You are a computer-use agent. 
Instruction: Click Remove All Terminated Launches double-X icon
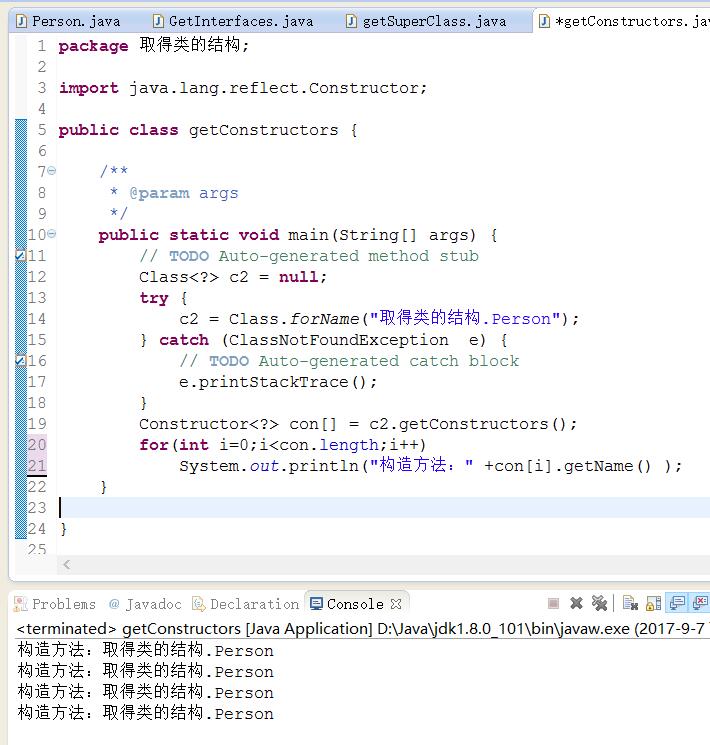click(599, 603)
